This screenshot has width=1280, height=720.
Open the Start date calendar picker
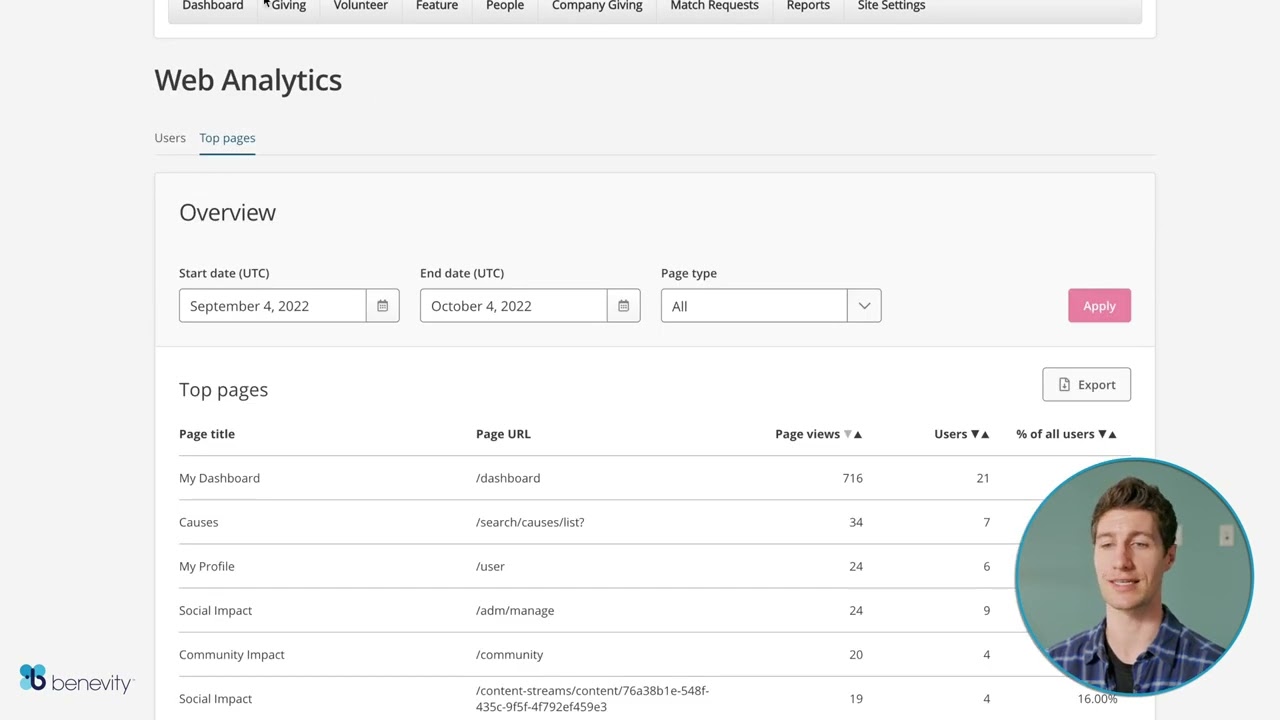(x=382, y=306)
